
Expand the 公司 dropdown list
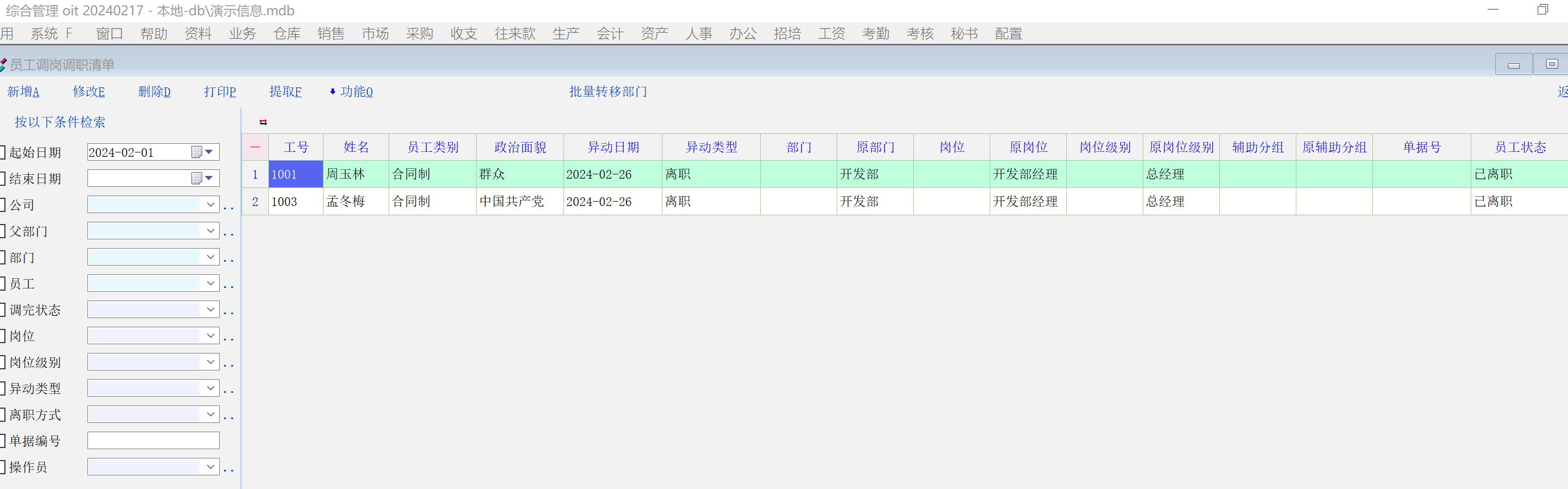pos(210,205)
